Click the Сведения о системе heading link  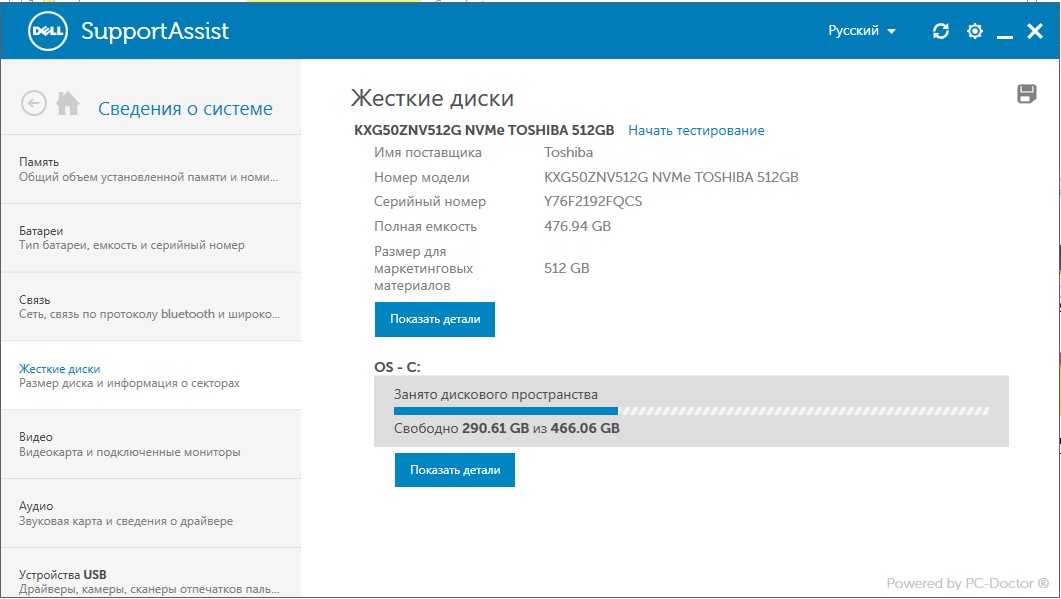click(x=185, y=108)
